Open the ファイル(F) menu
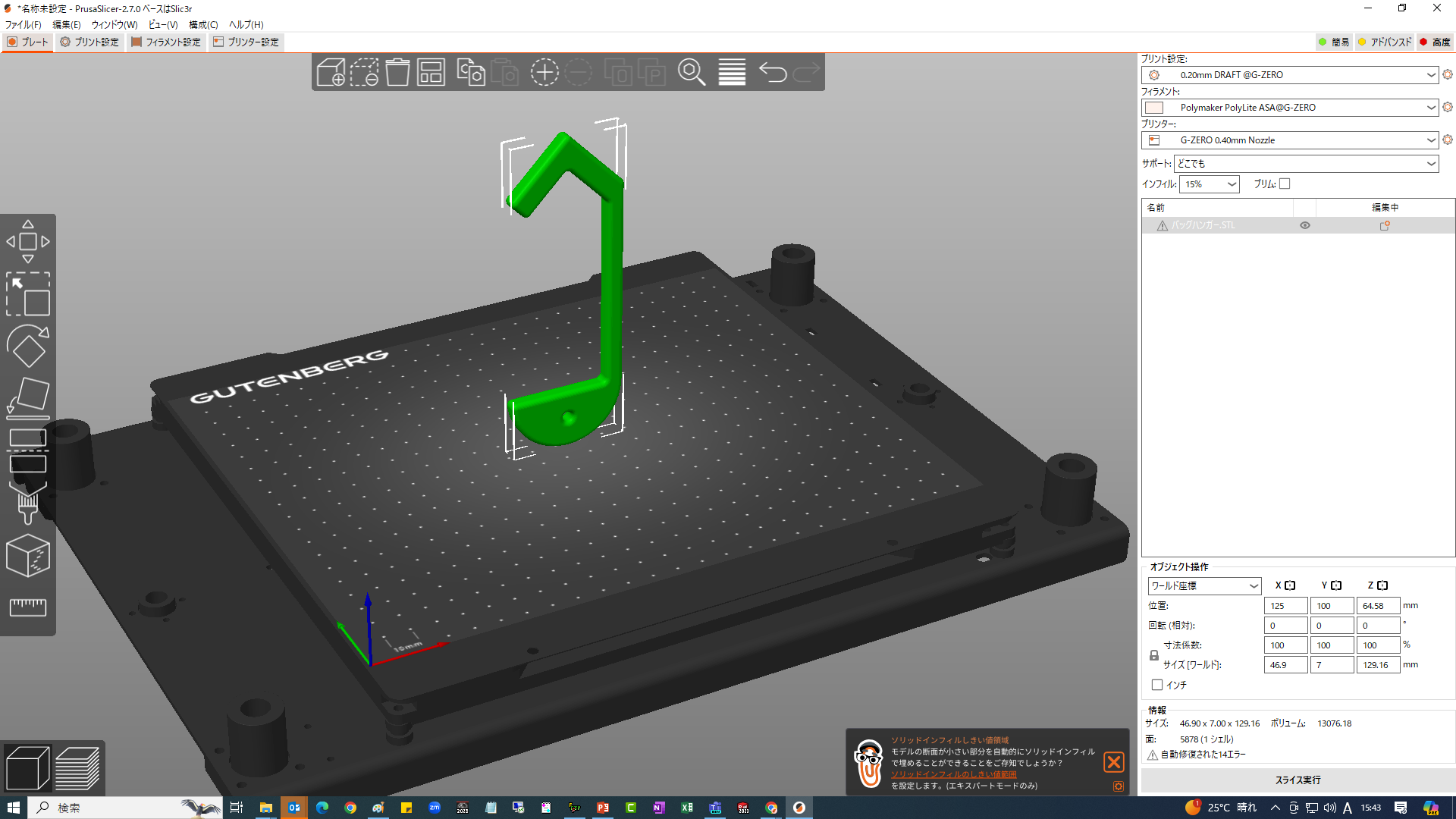This screenshot has width=1456, height=819. pyautogui.click(x=23, y=24)
